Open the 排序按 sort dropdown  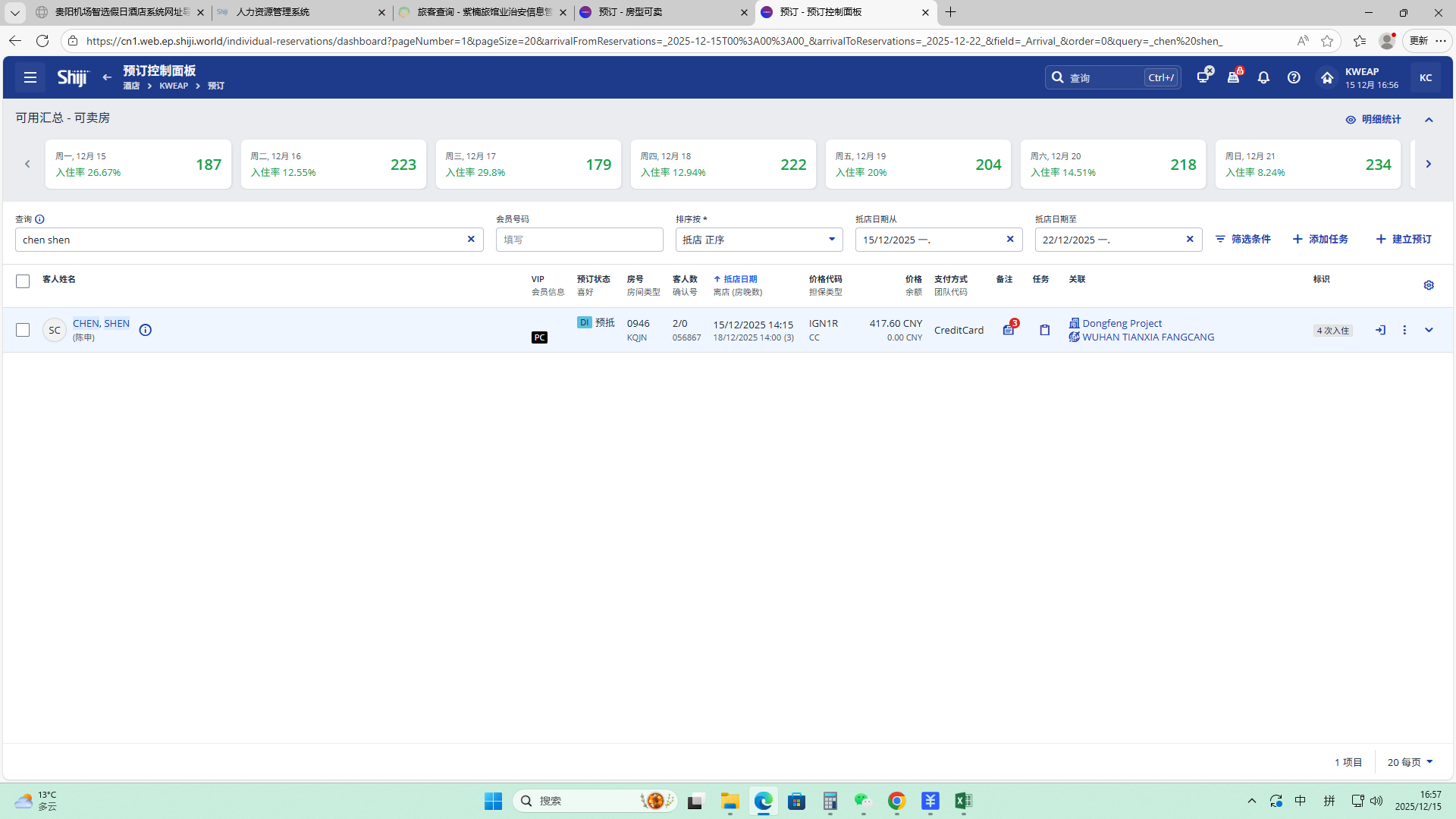point(758,240)
